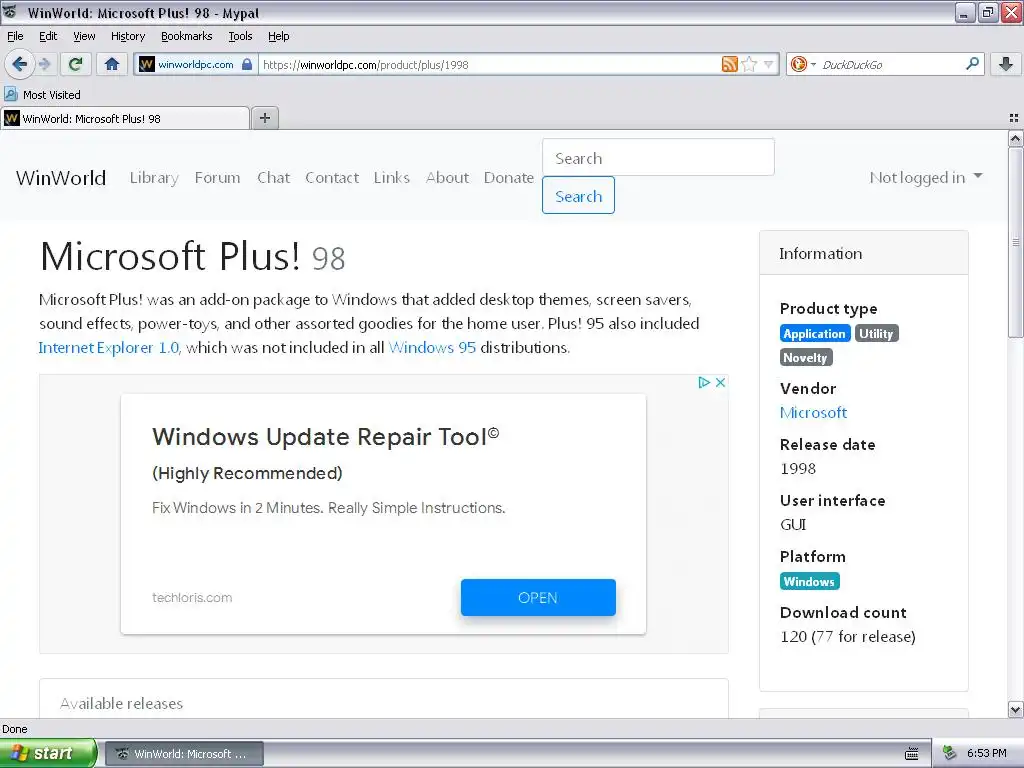
Task: Click the OPEN button in the ad
Action: [x=538, y=598]
